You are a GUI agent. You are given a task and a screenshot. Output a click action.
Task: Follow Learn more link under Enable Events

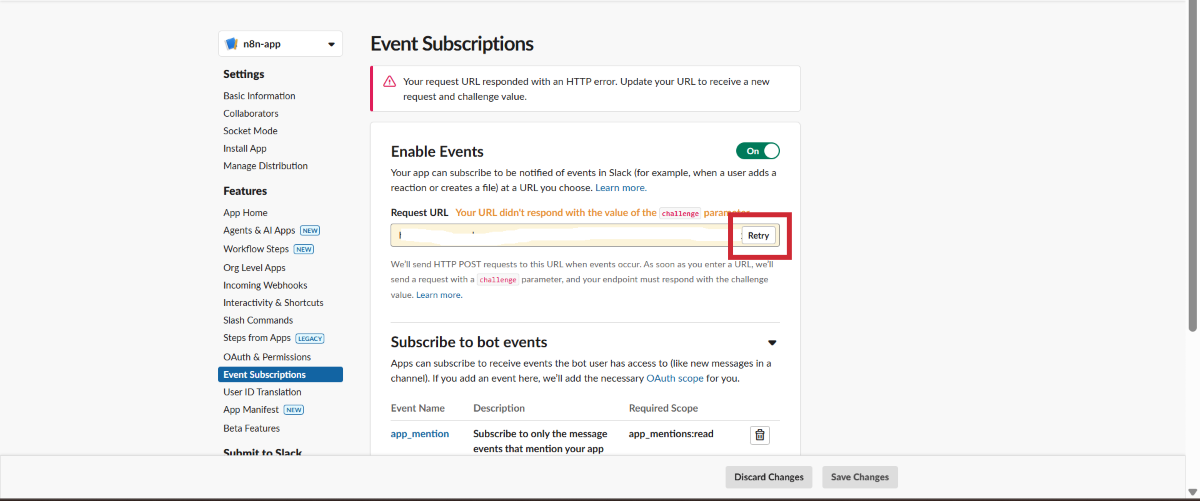point(620,188)
